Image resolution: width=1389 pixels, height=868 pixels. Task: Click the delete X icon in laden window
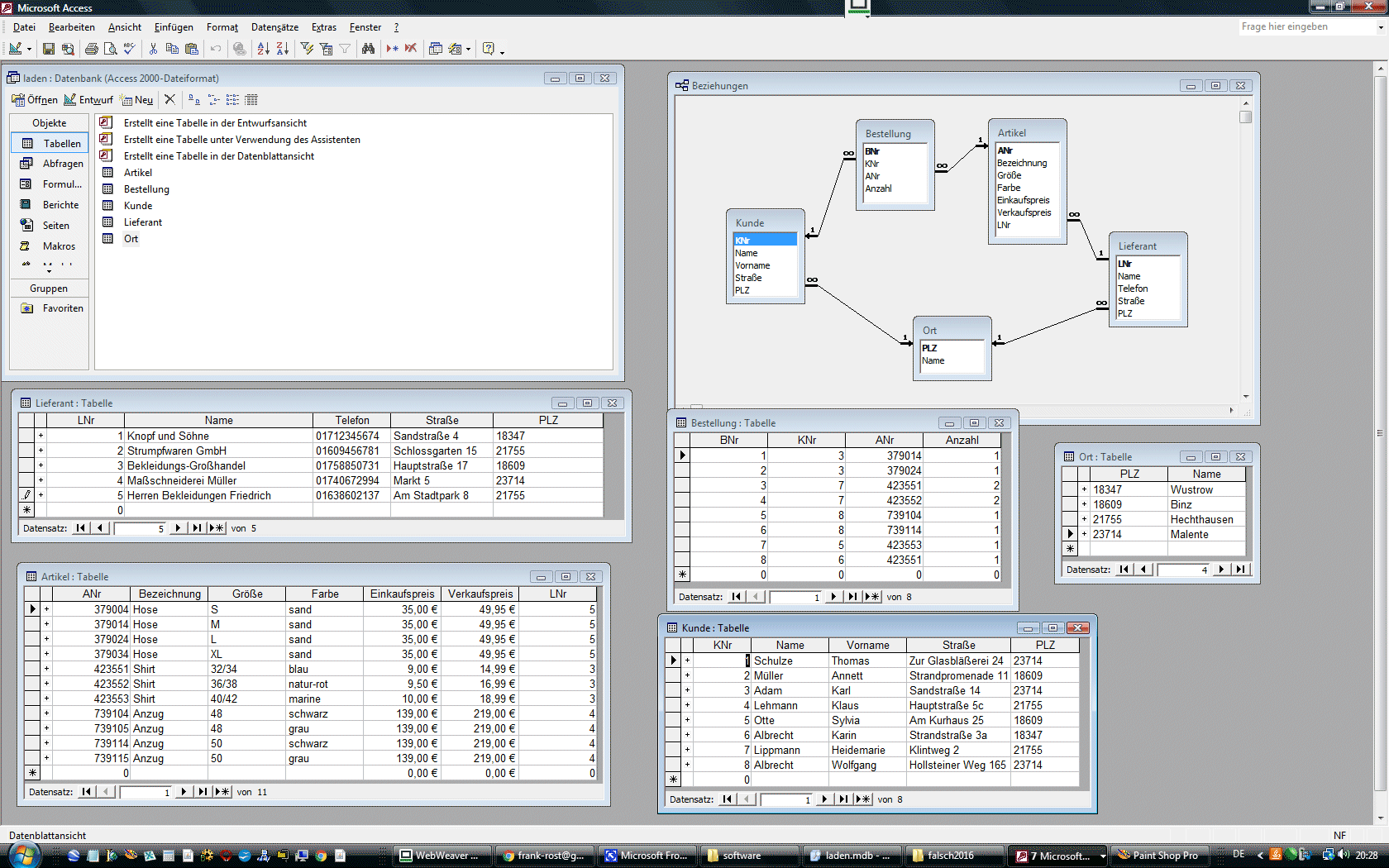169,99
